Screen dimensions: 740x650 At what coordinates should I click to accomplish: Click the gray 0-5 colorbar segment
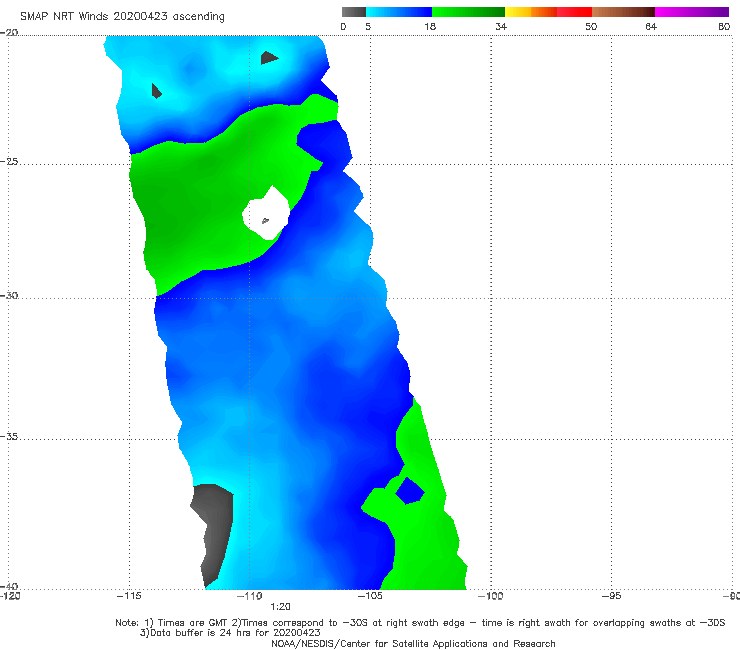[354, 12]
